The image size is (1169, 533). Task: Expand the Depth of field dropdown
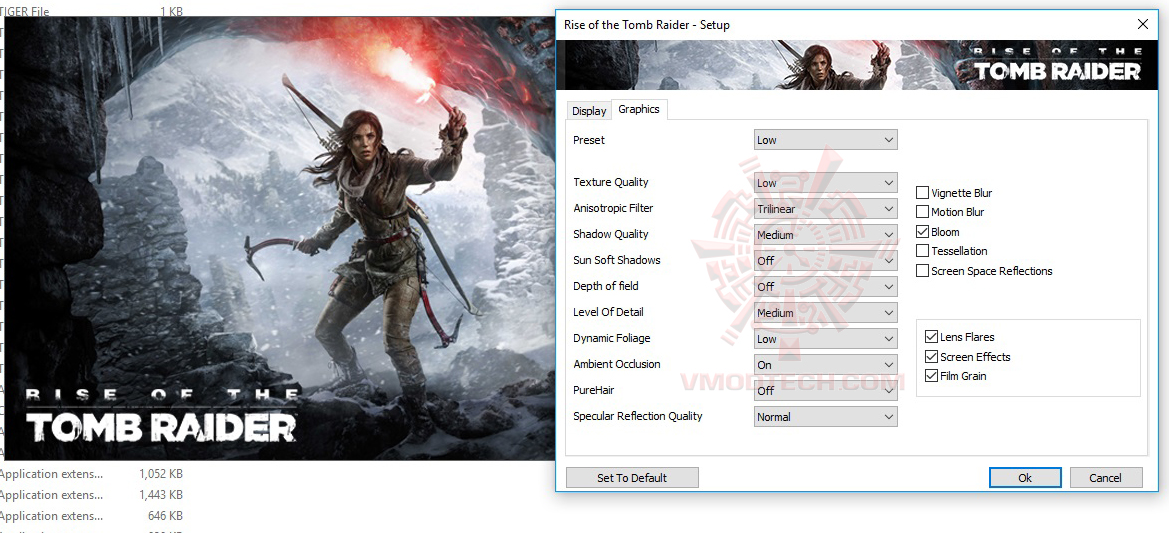[825, 287]
